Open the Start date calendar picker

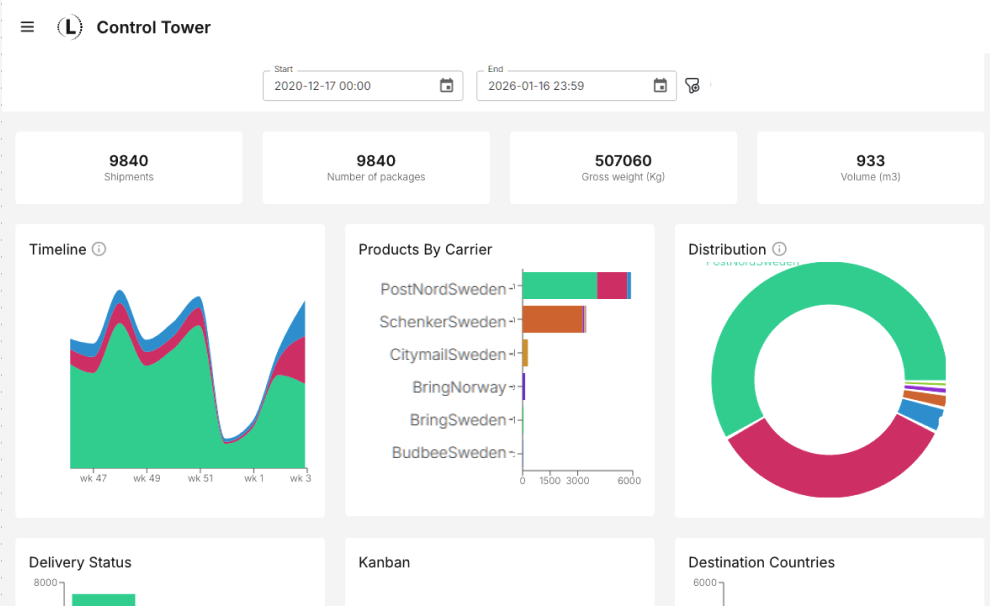pos(446,86)
